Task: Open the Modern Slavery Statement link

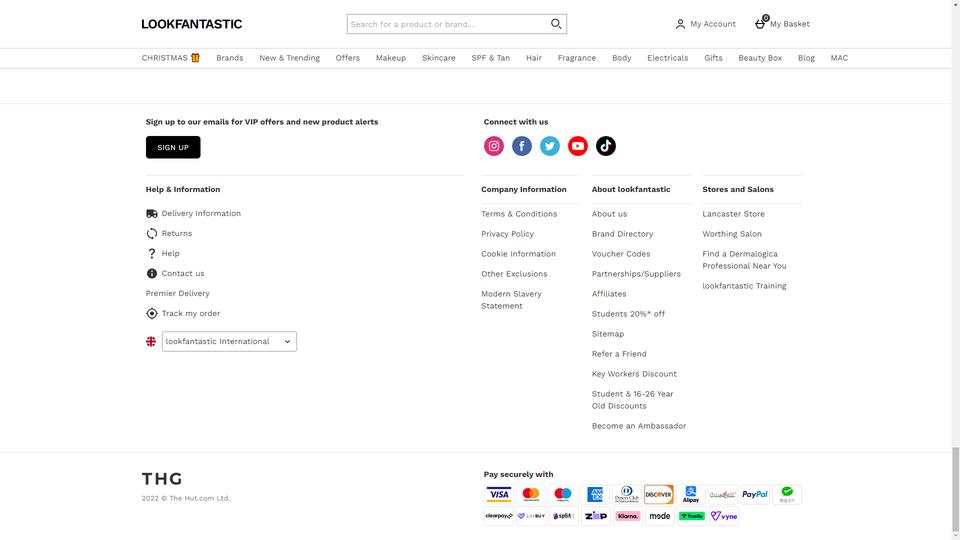Action: point(511,300)
